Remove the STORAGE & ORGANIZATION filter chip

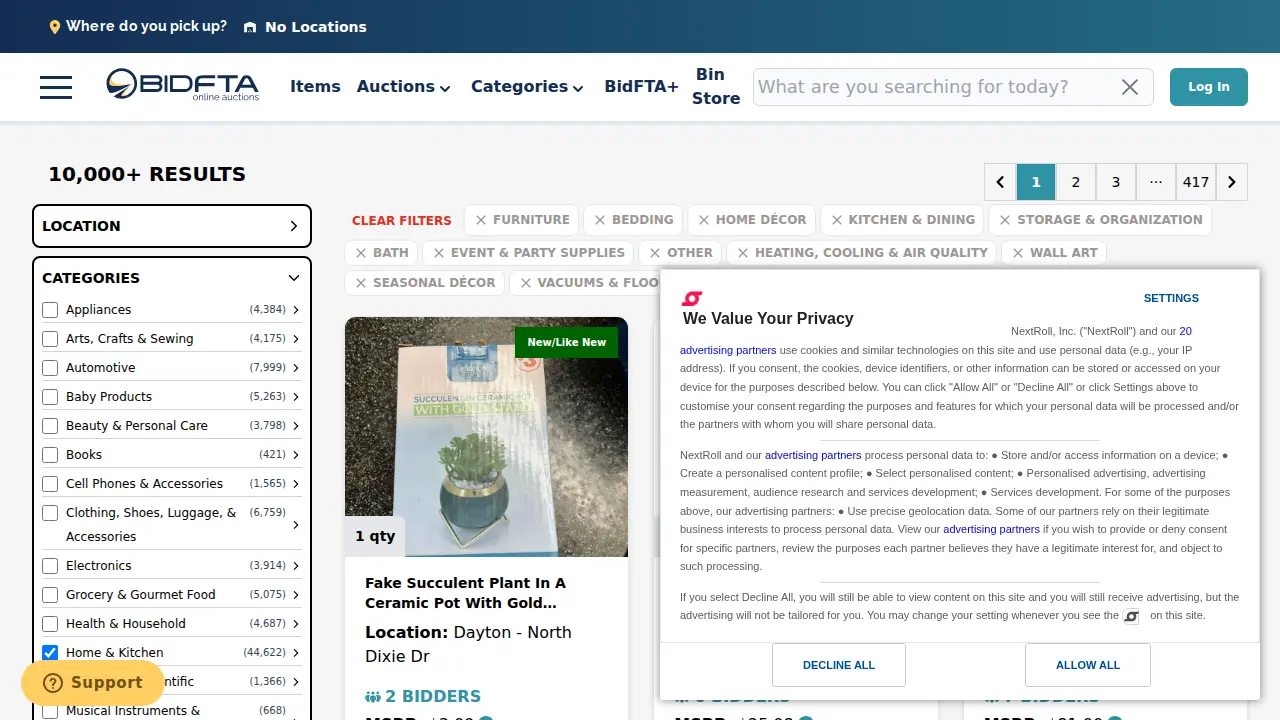pyautogui.click(x=1005, y=220)
